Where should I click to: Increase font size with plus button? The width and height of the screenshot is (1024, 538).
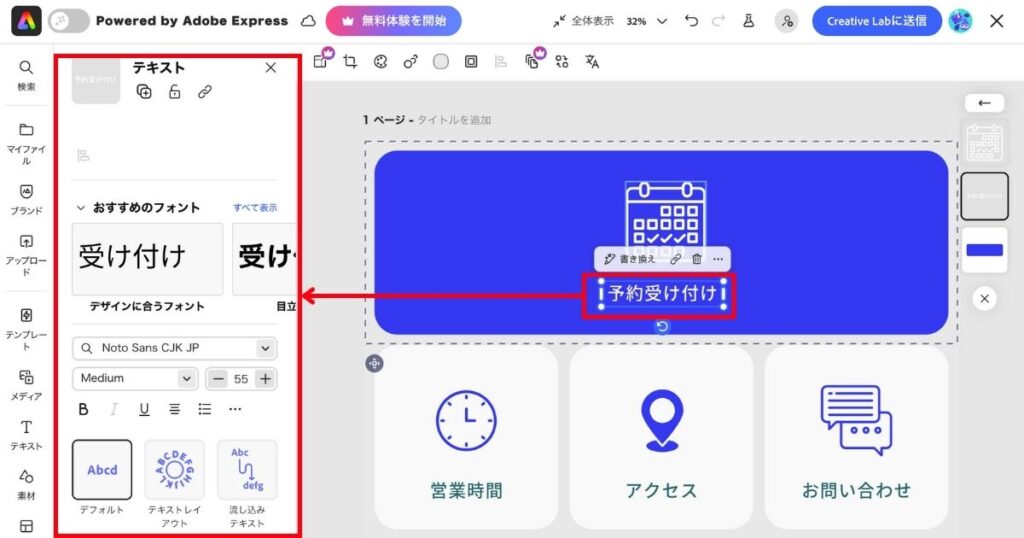coord(265,379)
